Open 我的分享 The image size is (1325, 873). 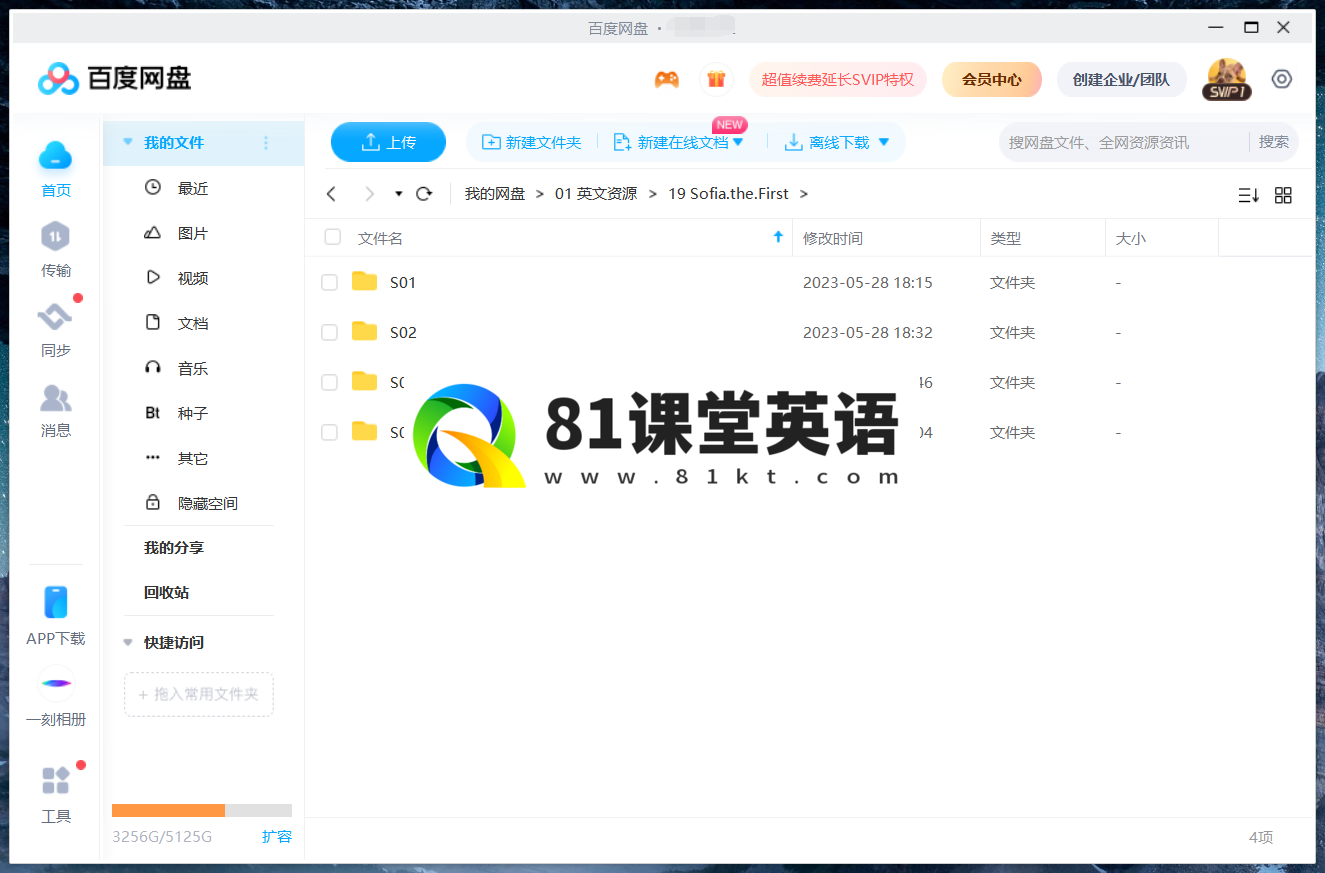tap(174, 548)
